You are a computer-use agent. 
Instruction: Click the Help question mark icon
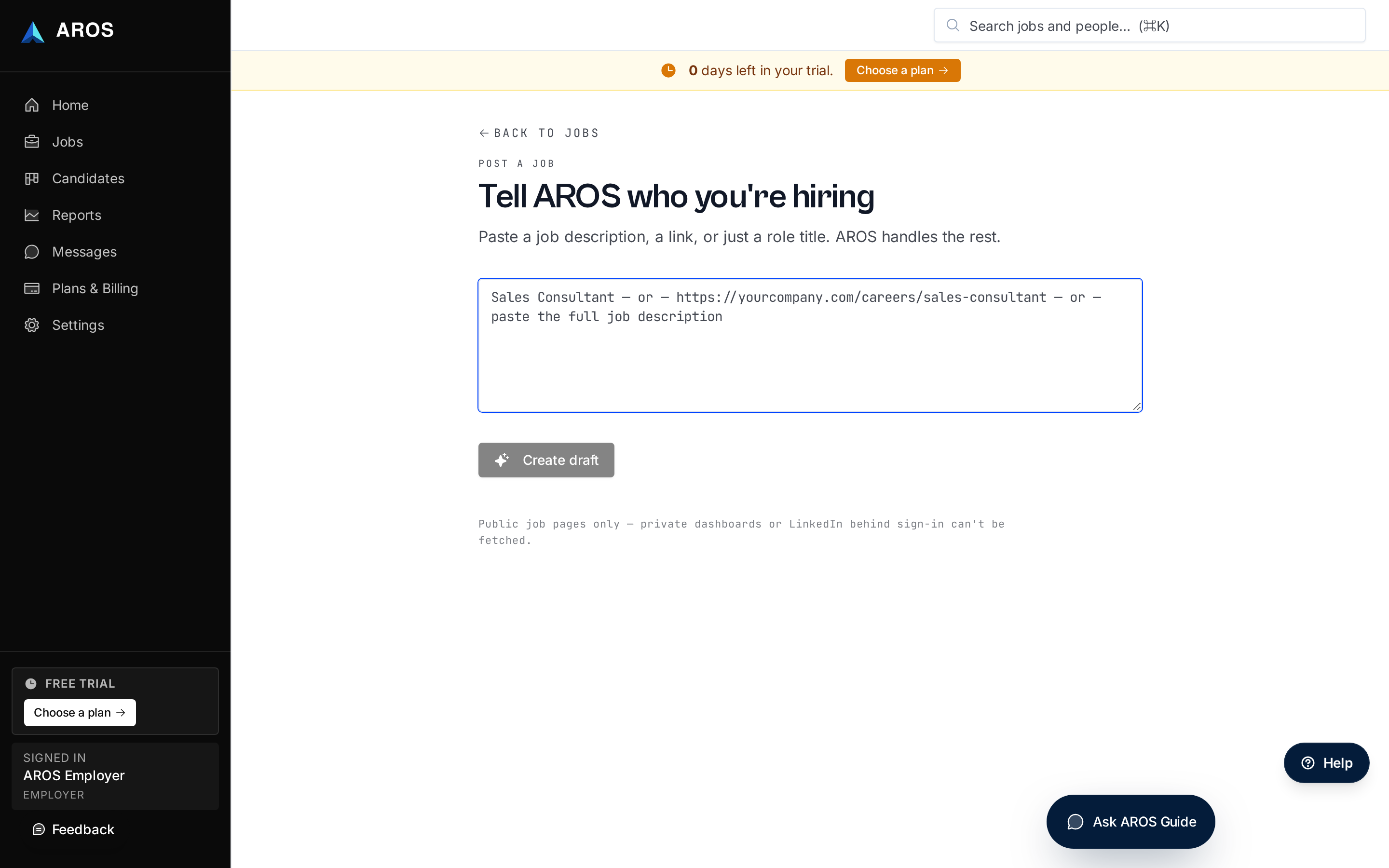[x=1308, y=763]
